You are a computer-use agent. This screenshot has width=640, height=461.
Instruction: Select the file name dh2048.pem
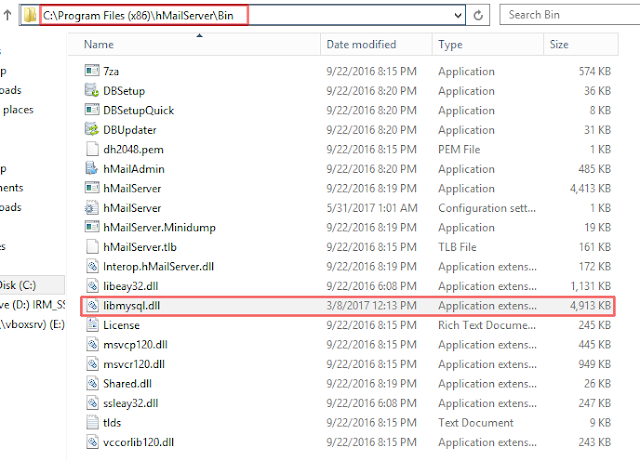(133, 149)
